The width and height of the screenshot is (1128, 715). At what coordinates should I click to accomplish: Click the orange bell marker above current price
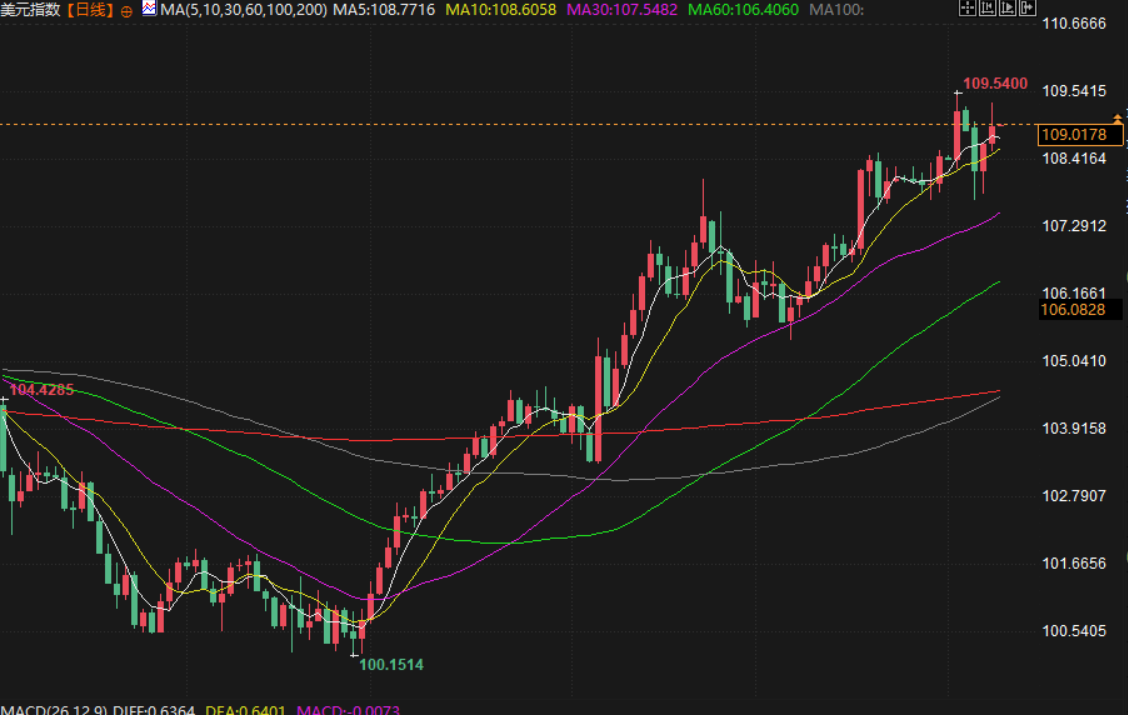[x=1117, y=120]
